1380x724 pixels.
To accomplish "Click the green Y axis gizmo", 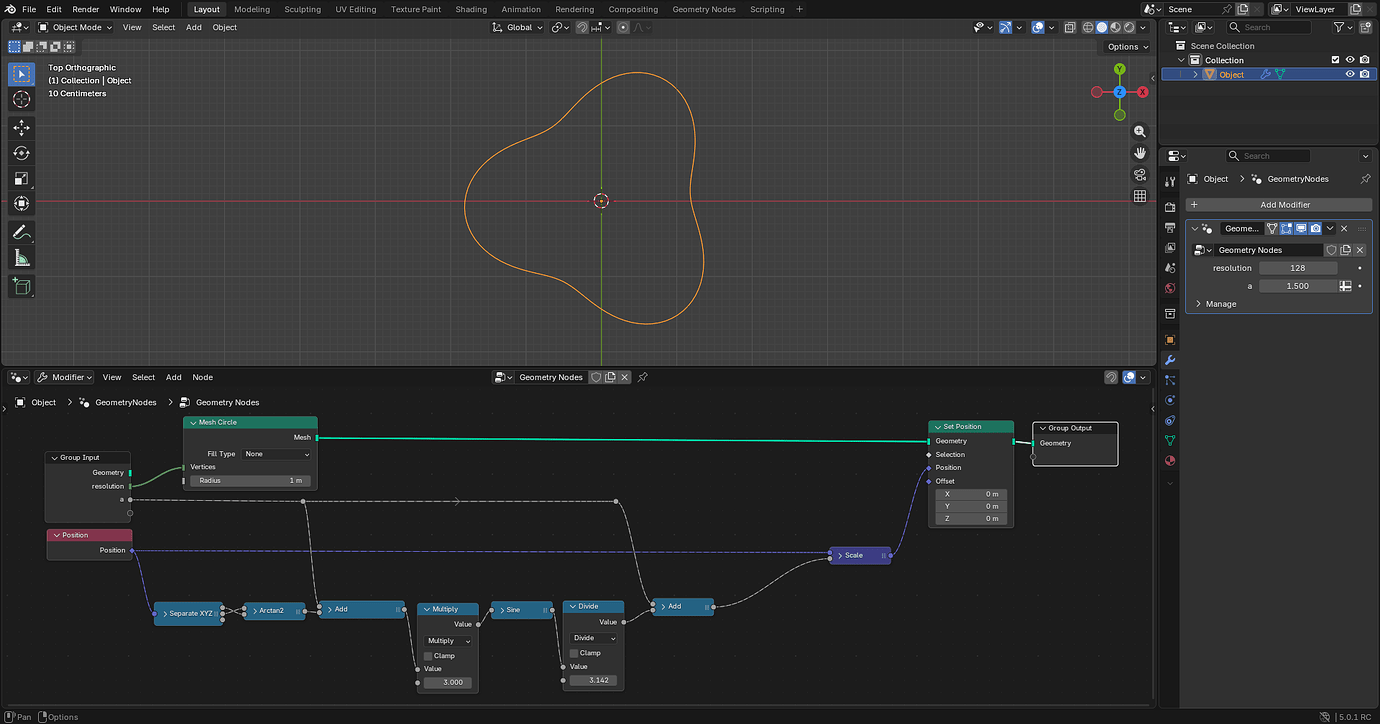I will [x=1120, y=69].
